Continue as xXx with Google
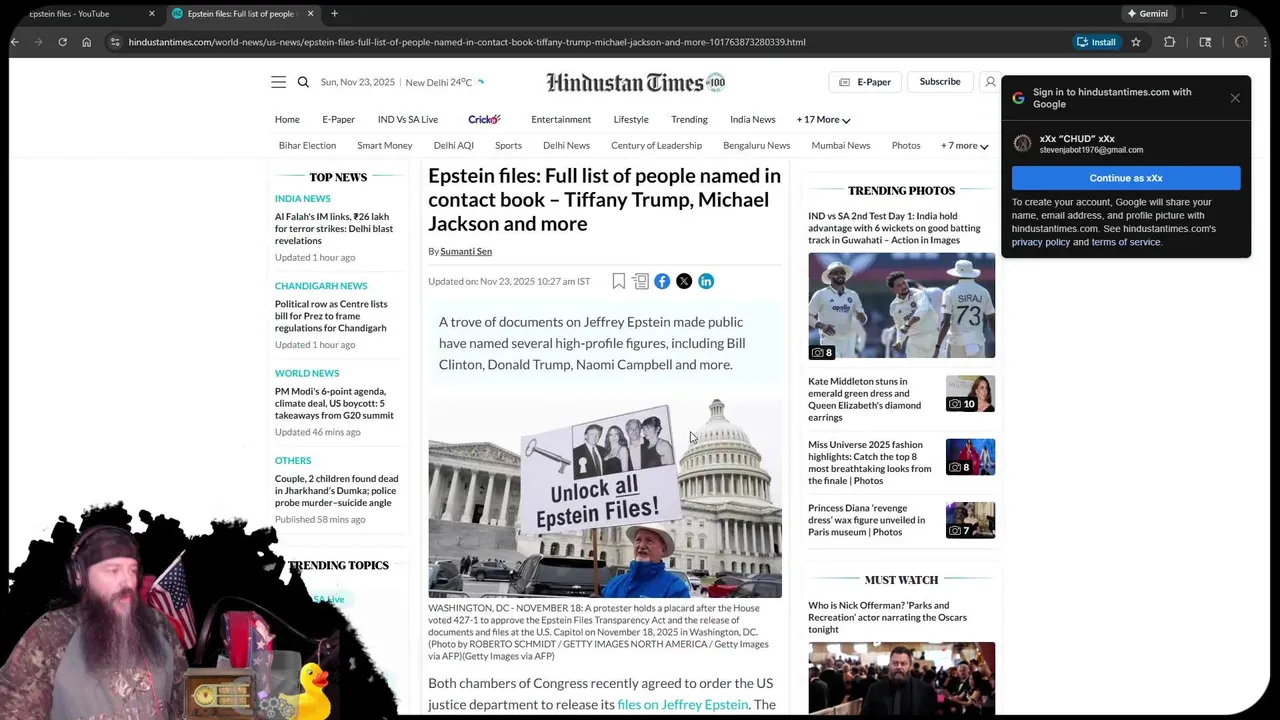 [1126, 178]
